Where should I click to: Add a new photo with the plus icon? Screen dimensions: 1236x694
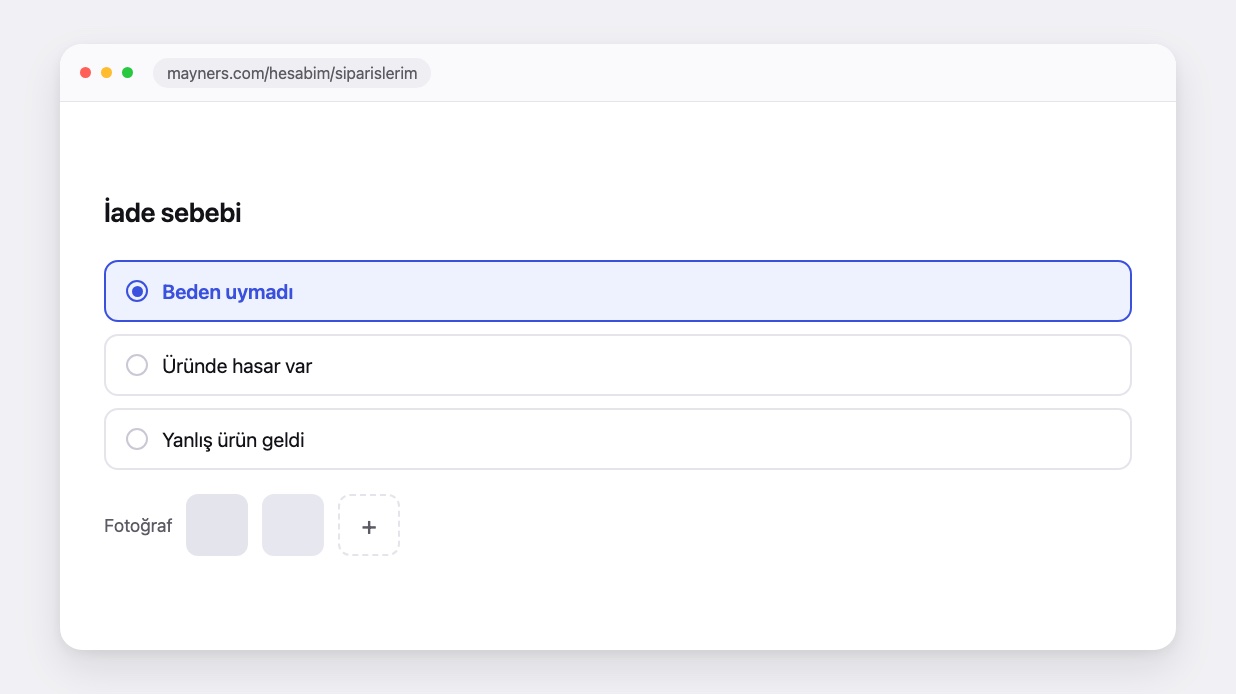pos(369,526)
